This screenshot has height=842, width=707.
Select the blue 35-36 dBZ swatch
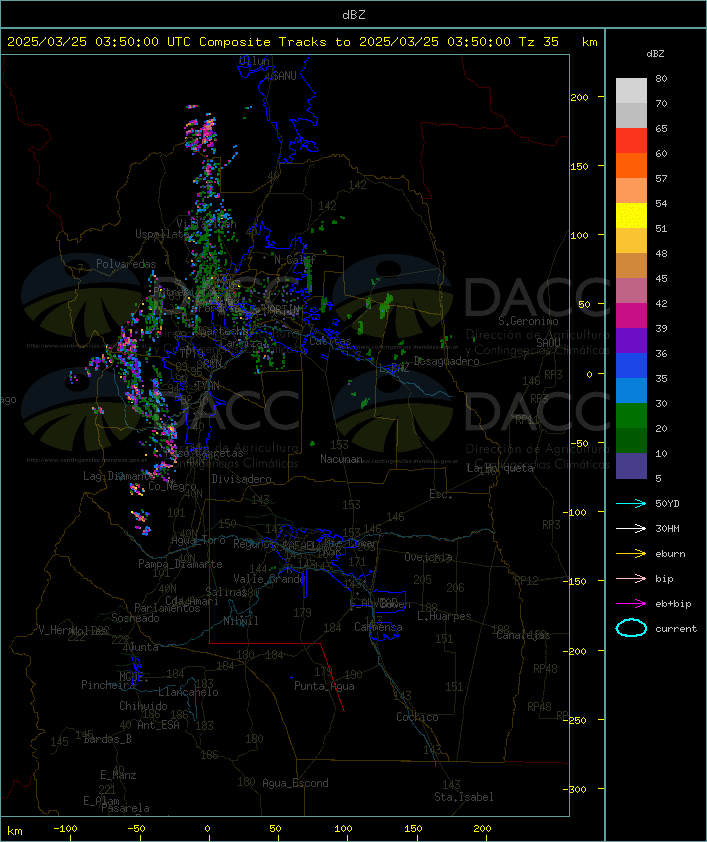(x=631, y=366)
